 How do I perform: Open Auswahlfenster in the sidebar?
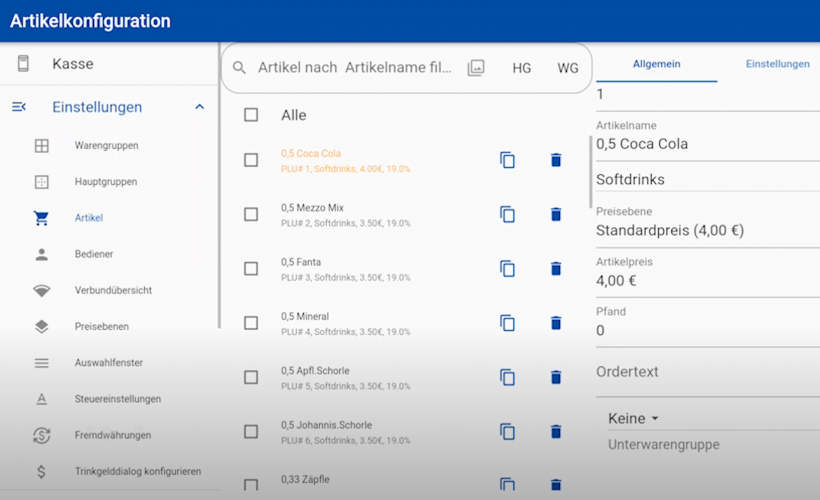click(x=109, y=362)
